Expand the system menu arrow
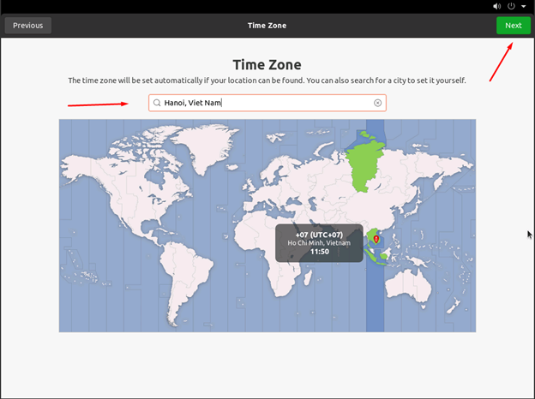The height and width of the screenshot is (399, 535). [x=523, y=6]
